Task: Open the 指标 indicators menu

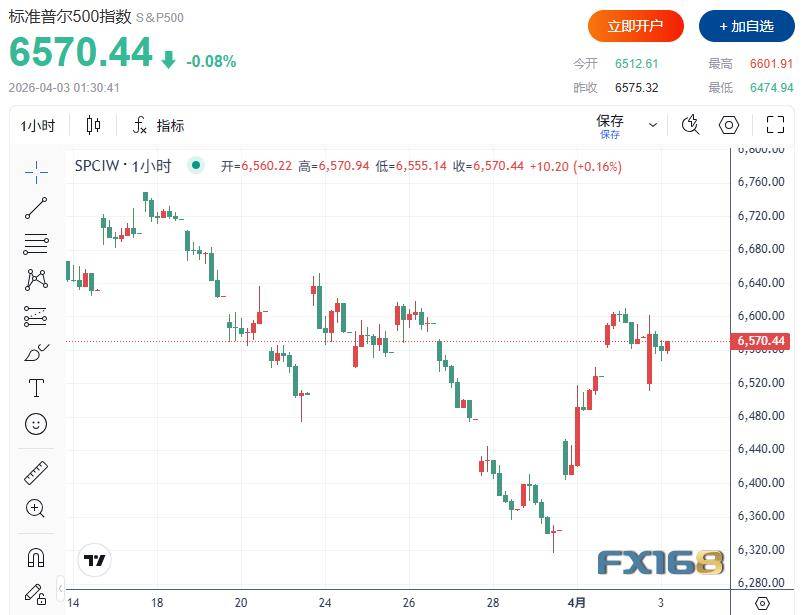Action: pos(158,125)
